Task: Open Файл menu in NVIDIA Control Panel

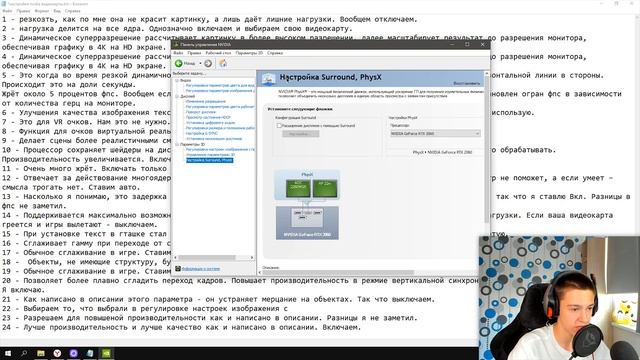Action: coord(178,53)
